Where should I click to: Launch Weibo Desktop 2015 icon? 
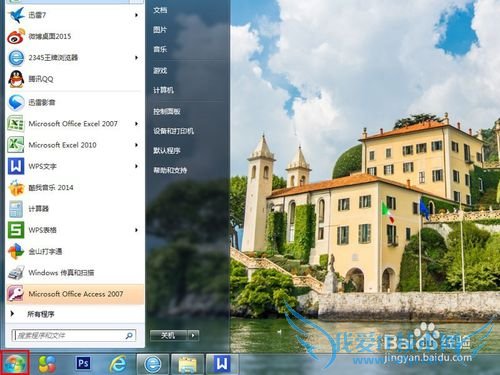tap(16, 36)
